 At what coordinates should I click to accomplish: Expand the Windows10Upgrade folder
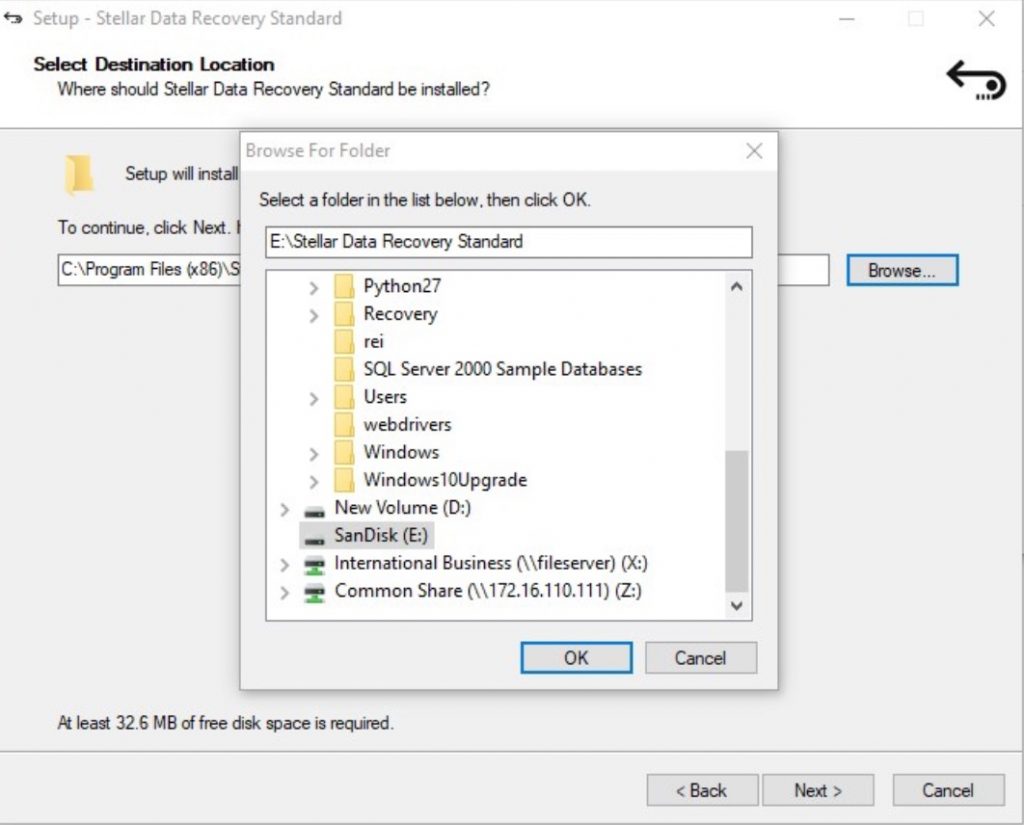(x=314, y=482)
